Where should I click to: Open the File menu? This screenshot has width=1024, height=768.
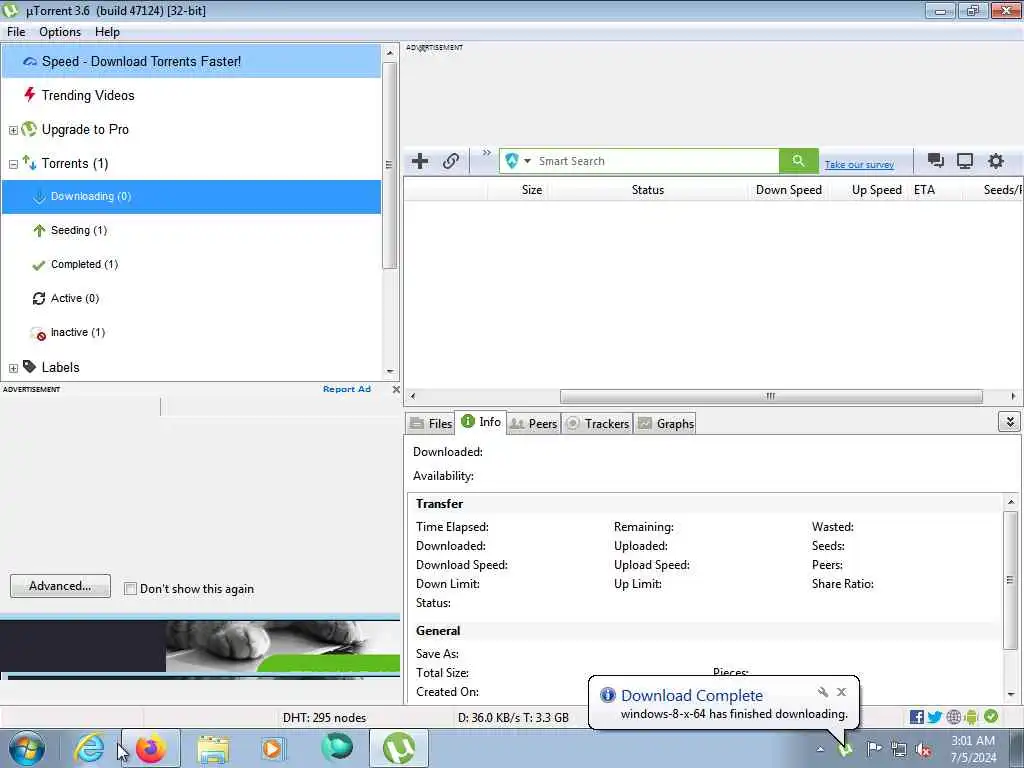[16, 32]
